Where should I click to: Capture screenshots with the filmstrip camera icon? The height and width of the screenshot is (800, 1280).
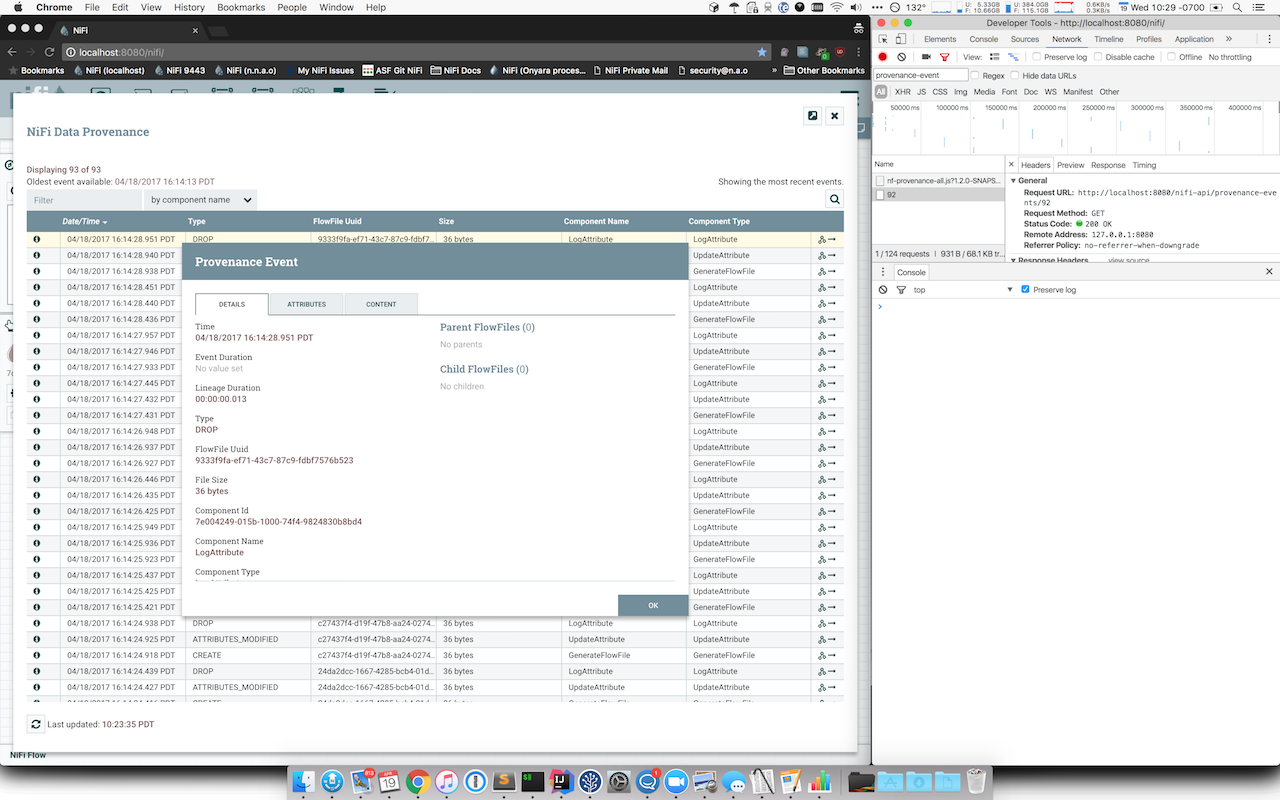pos(925,57)
